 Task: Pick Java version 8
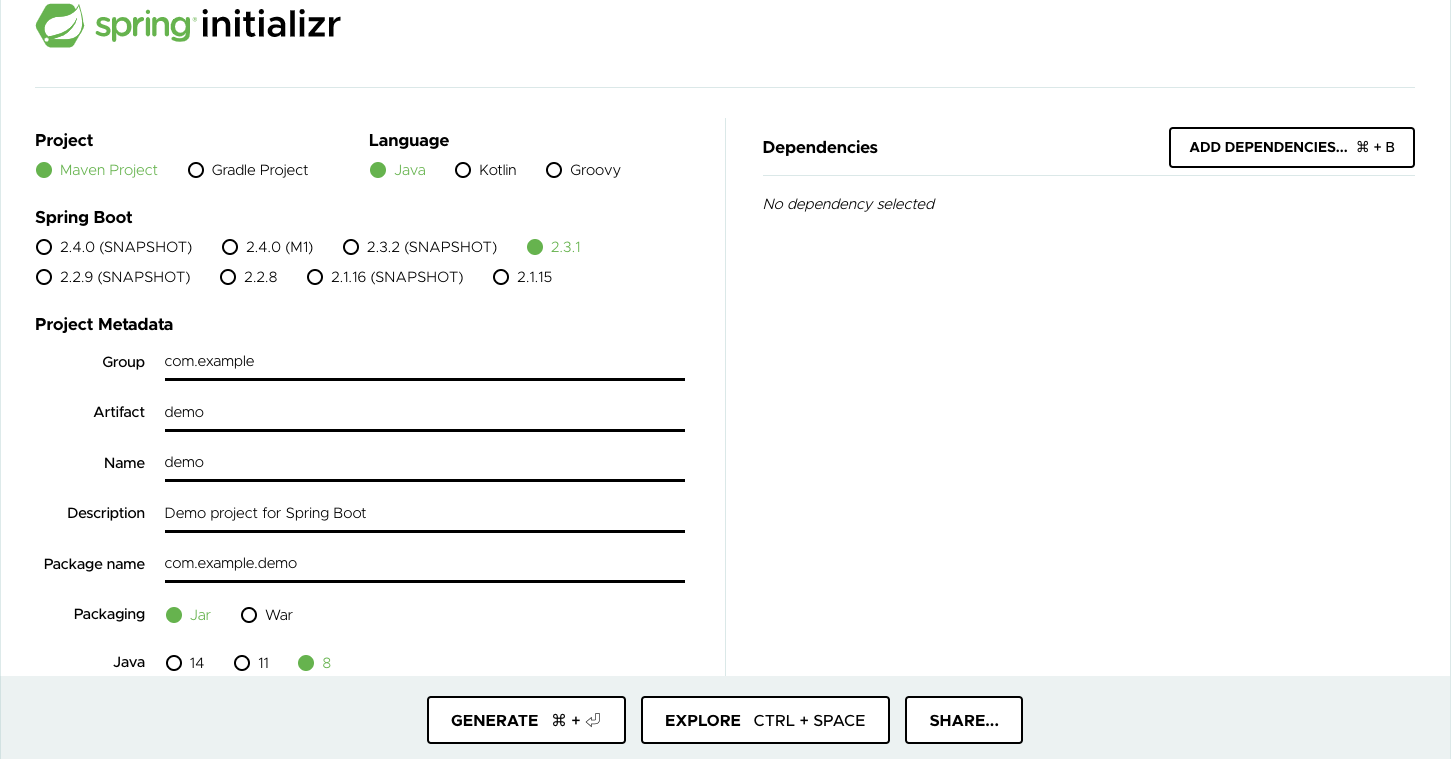coord(314,663)
